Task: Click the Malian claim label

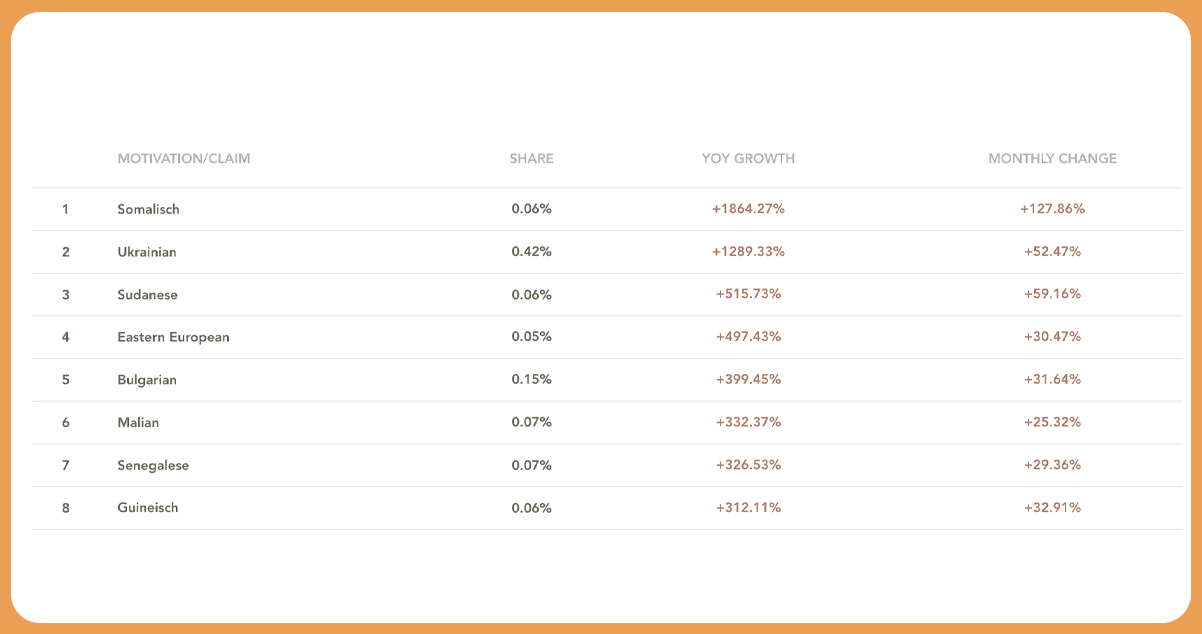Action: 138,423
